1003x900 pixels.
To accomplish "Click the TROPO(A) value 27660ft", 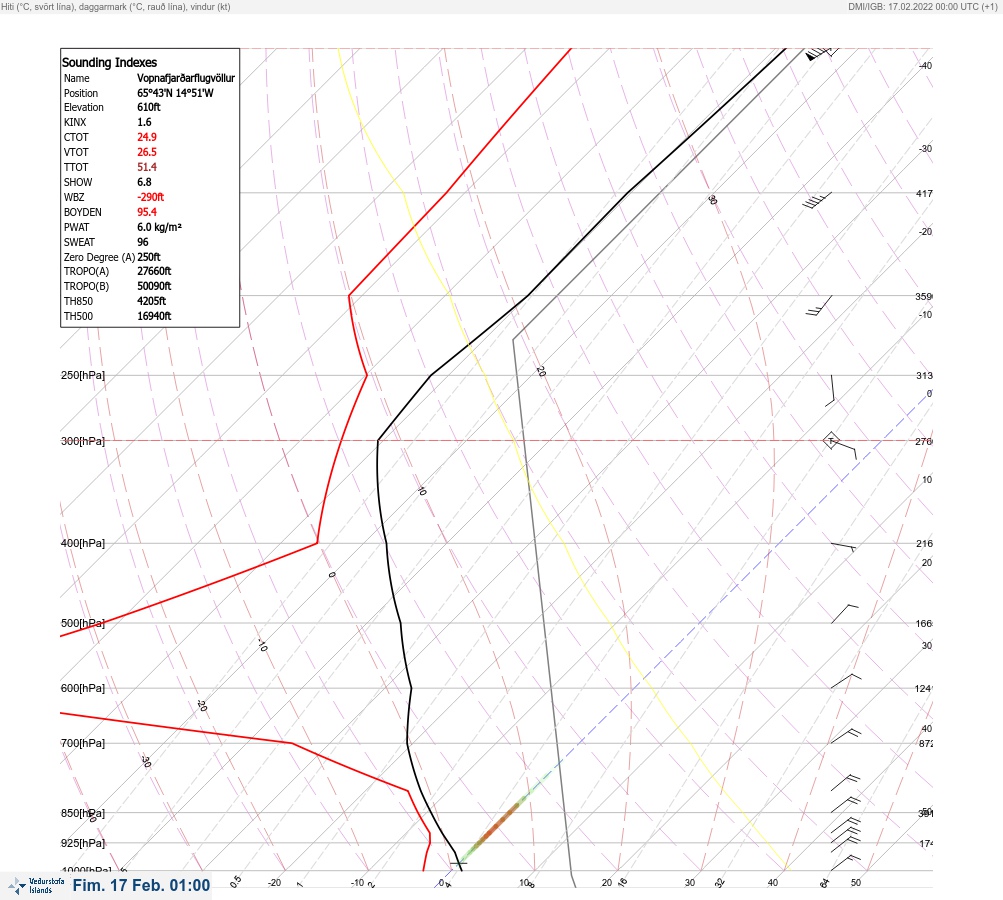I will [154, 271].
